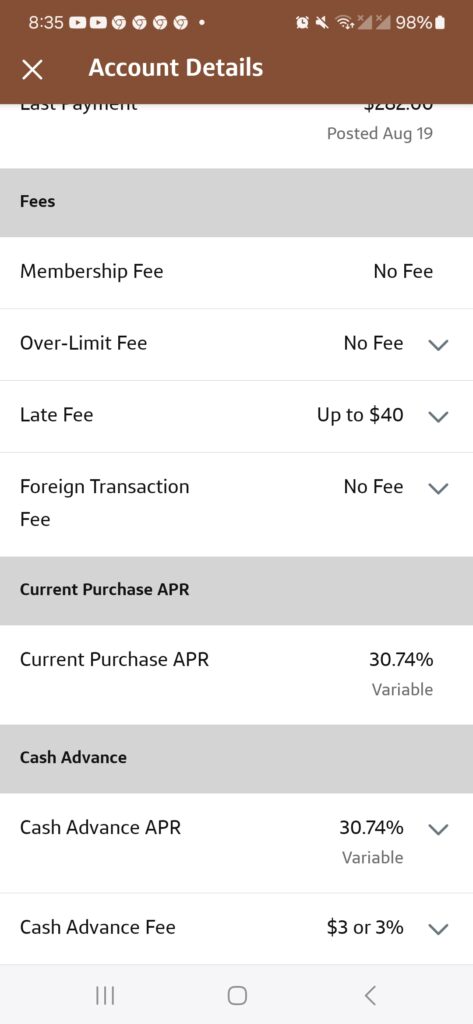Tap the alarm icon in status bar

coord(302,23)
